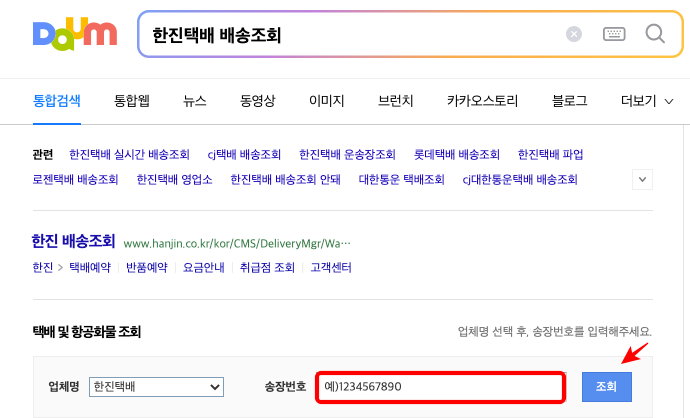Click the 택배 및 항공화물 조회 heading
Viewport: 690px width, 418px height.
[x=87, y=332]
